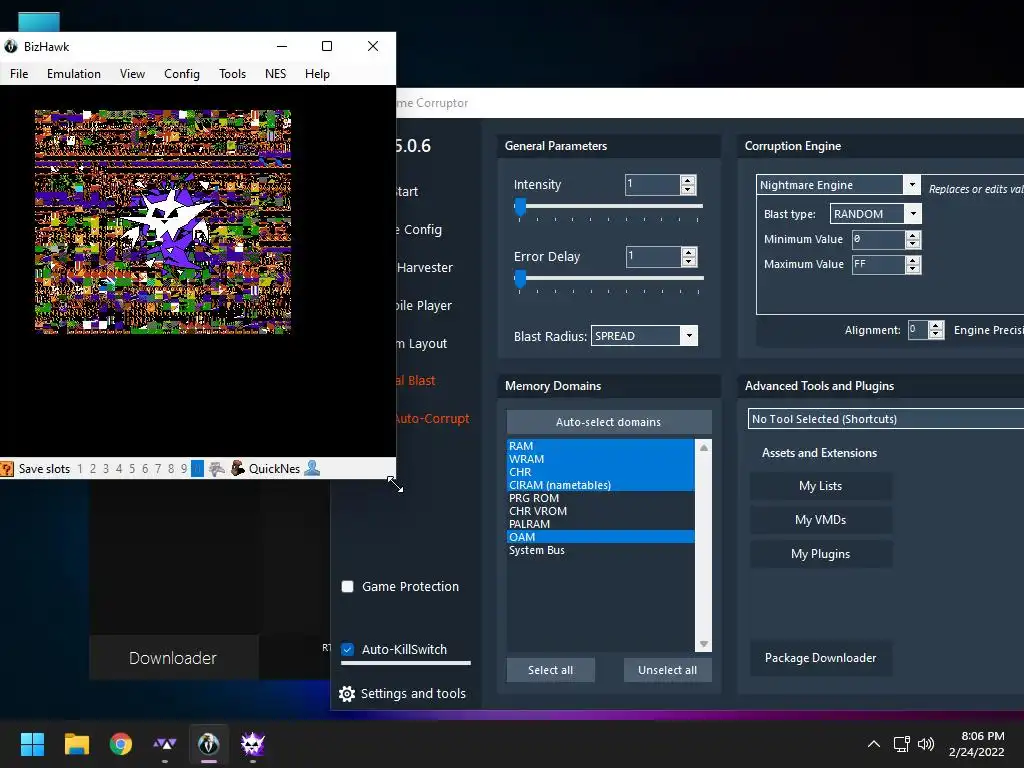Open the Blast type dropdown
The height and width of the screenshot is (768, 1024).
pyautogui.click(x=913, y=214)
